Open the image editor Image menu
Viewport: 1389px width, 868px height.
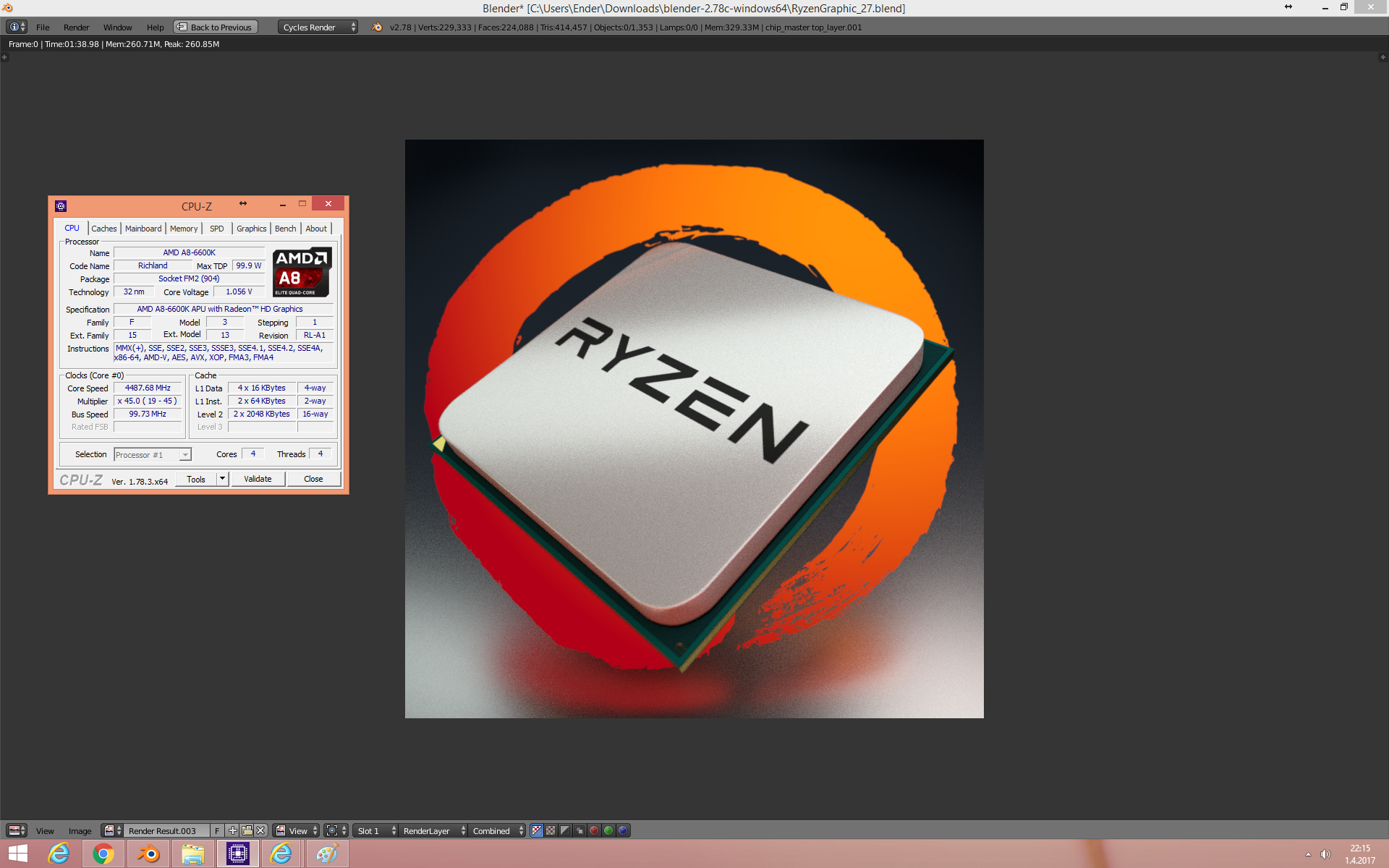(80, 831)
